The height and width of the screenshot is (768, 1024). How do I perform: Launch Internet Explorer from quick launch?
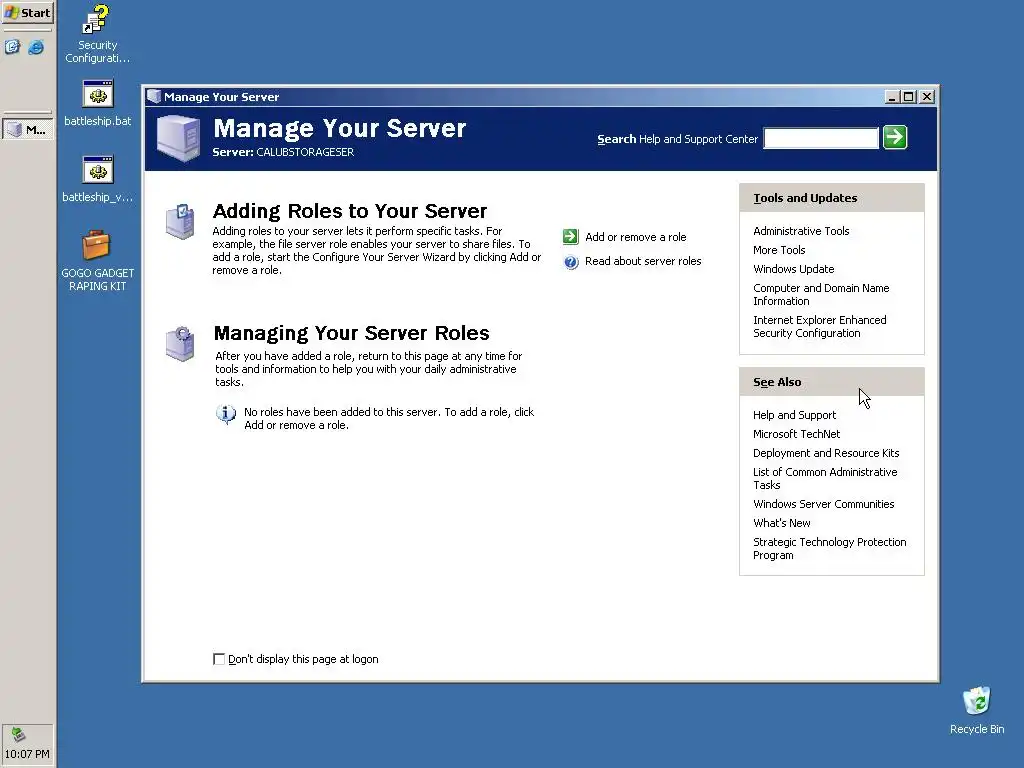tap(36, 47)
